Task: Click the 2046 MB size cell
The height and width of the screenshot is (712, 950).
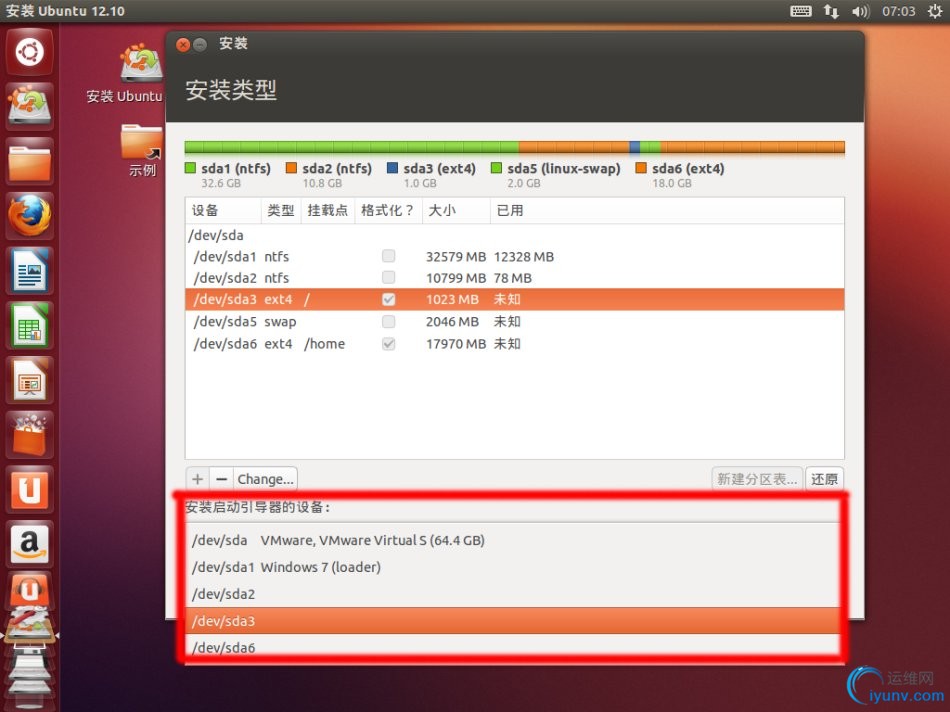Action: [452, 321]
